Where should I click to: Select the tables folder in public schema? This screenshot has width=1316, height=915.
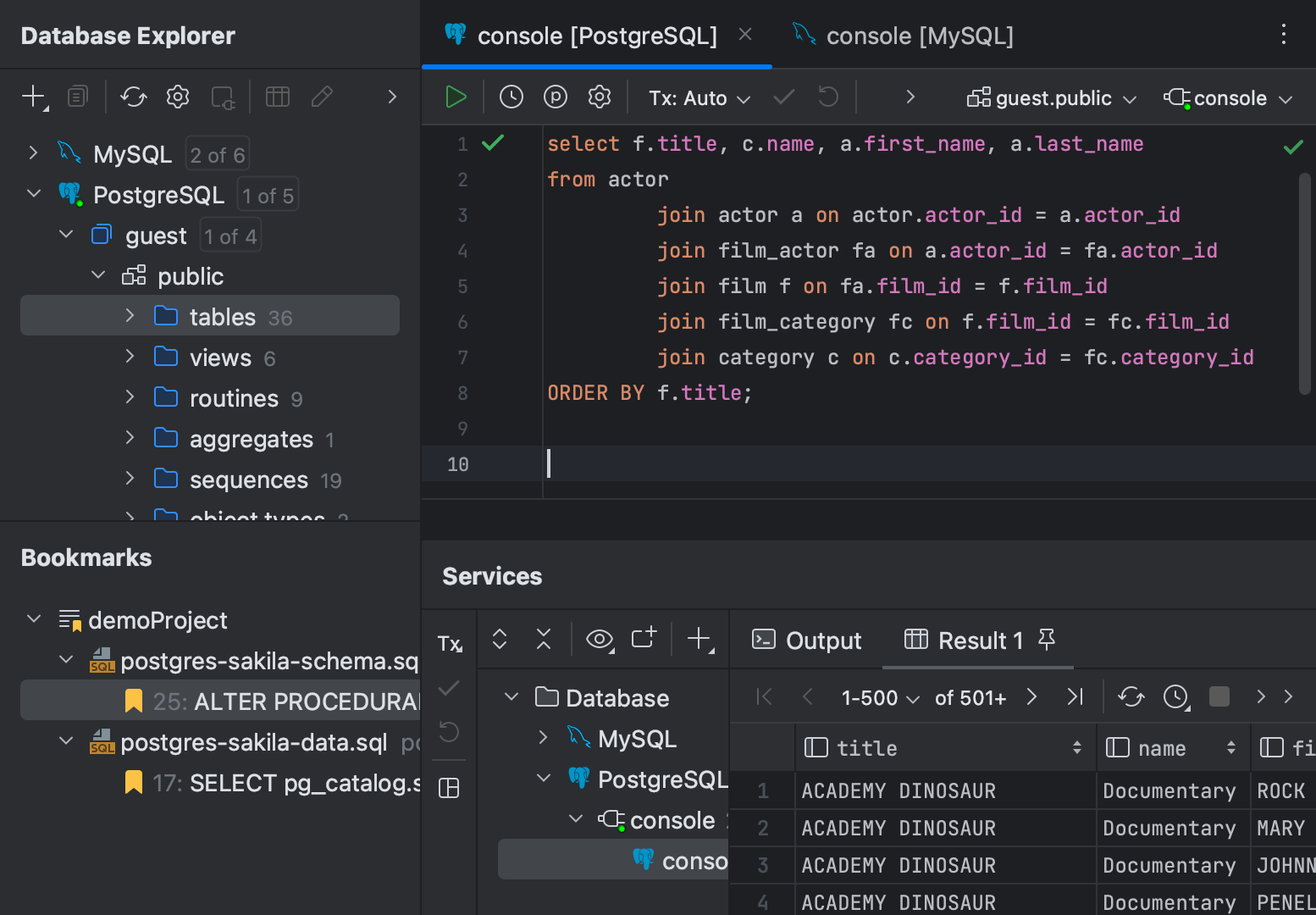(x=222, y=317)
